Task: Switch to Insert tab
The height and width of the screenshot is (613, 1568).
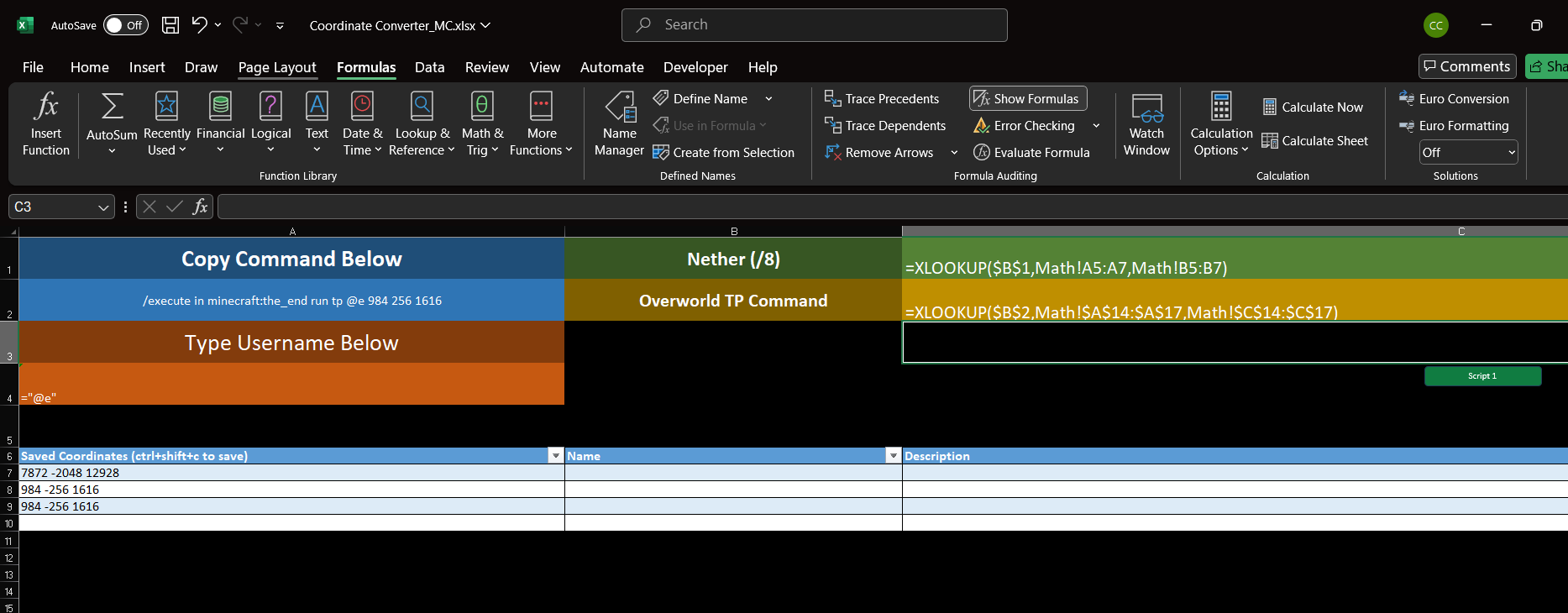Action: [x=147, y=67]
